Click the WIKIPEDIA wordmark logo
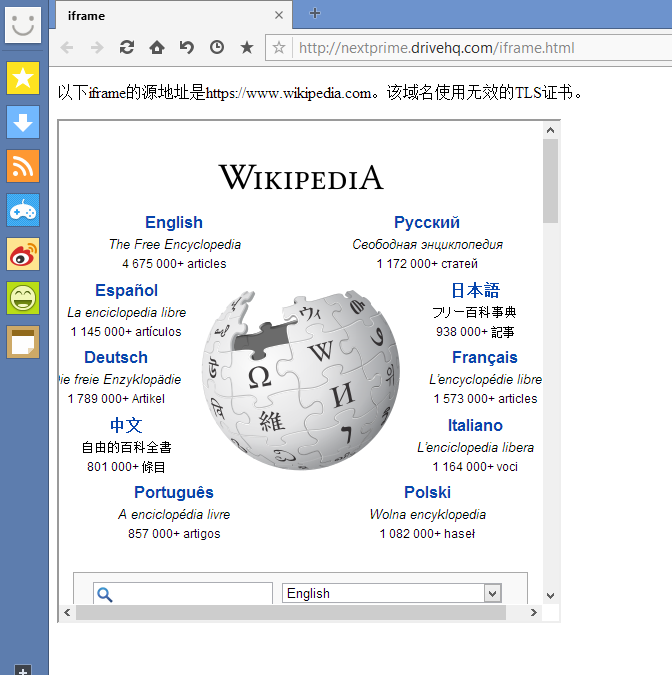672x675 pixels. point(301,177)
